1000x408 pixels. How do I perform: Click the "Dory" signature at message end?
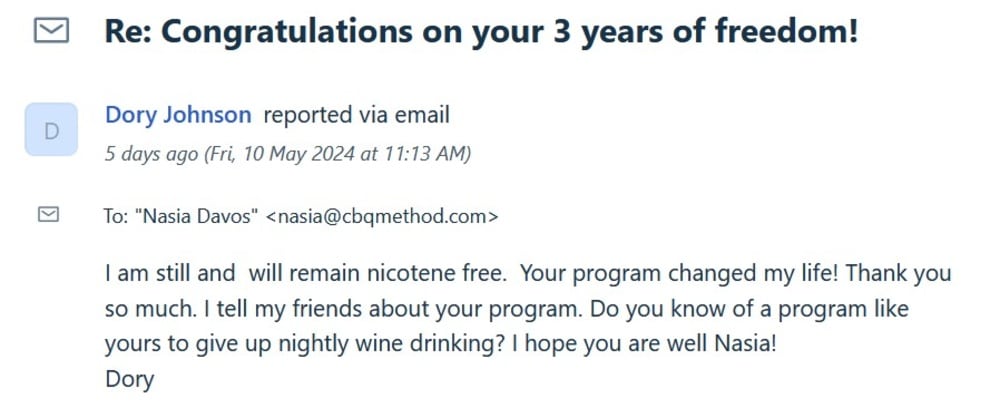coord(130,380)
